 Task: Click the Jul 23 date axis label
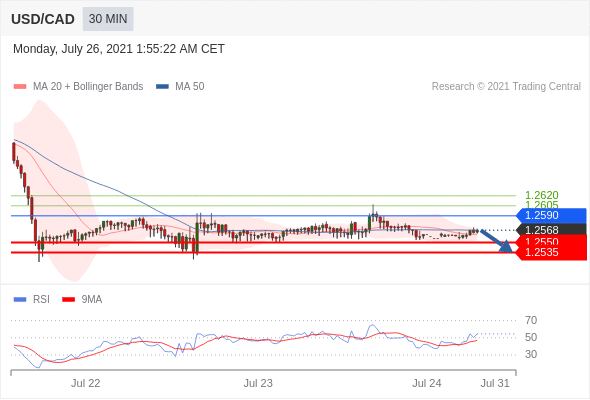click(258, 383)
